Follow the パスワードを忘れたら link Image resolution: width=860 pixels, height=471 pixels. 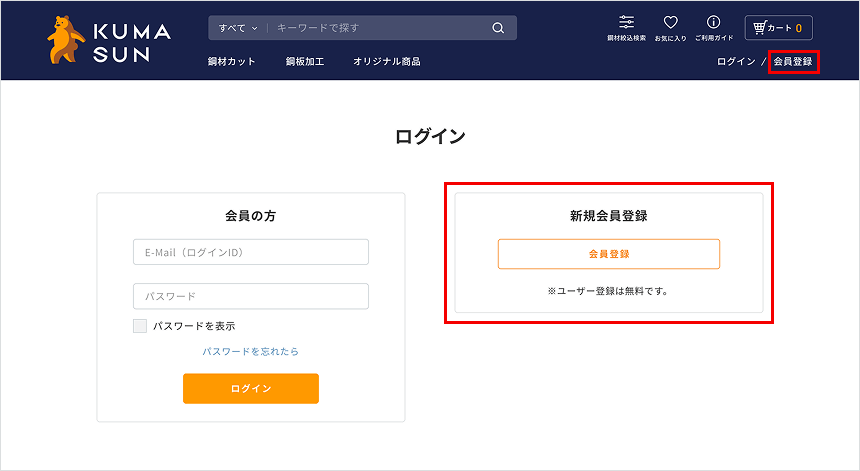[x=250, y=352]
